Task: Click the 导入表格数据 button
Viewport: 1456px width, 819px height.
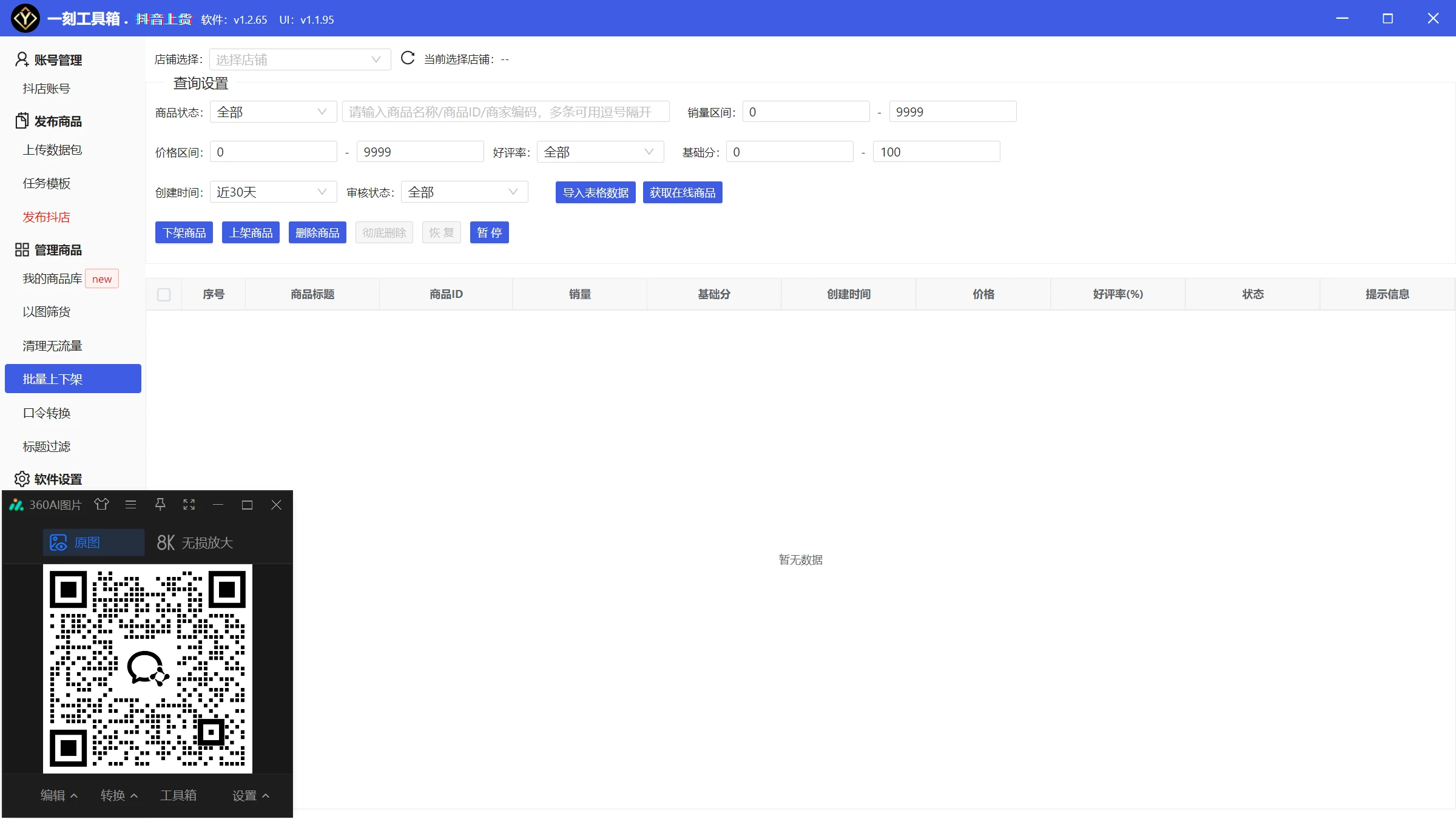Action: pyautogui.click(x=595, y=192)
